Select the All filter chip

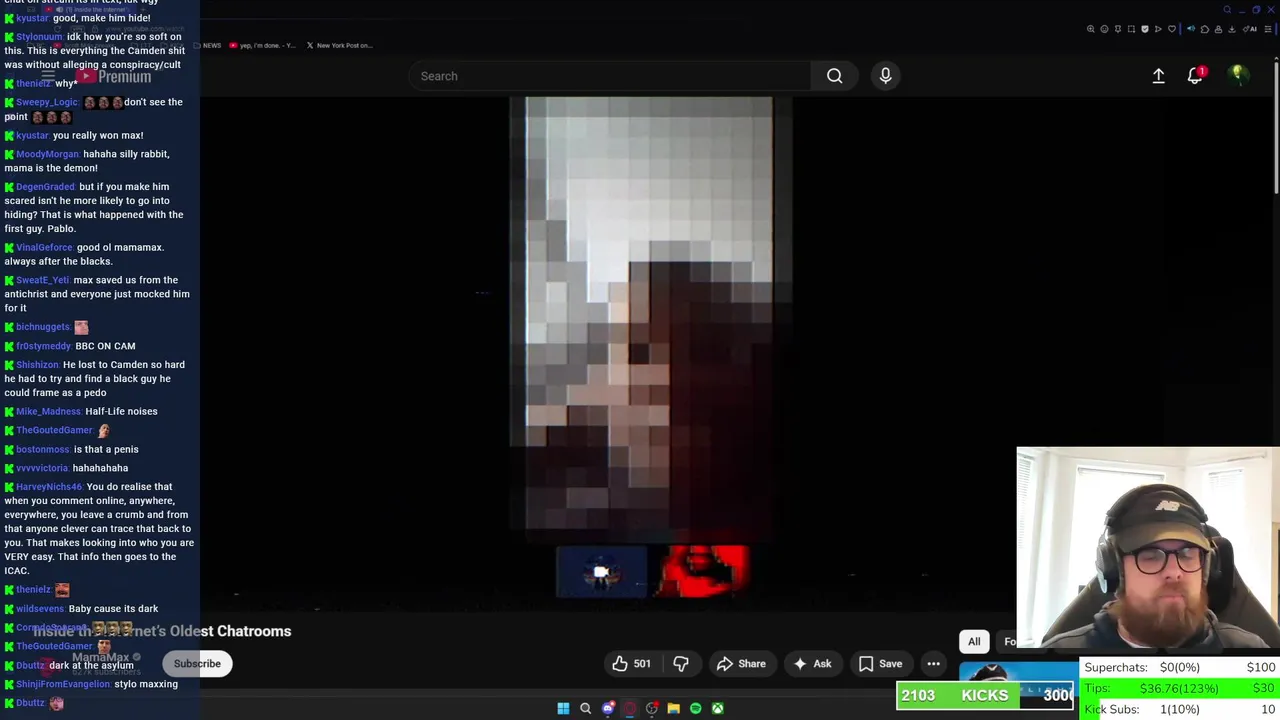[974, 642]
